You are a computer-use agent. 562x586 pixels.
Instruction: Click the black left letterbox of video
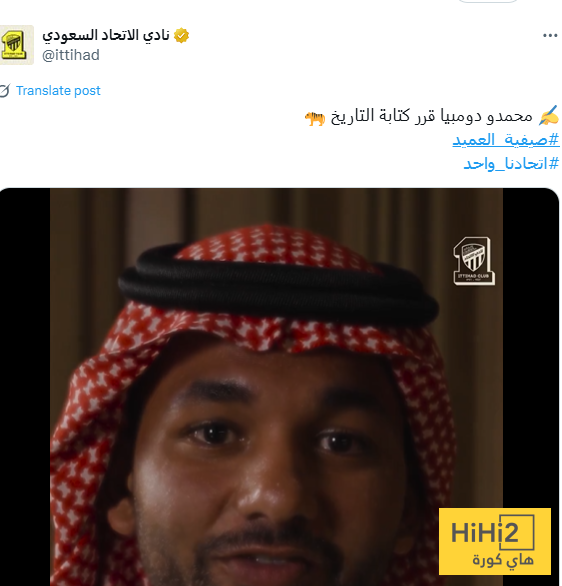click(x=25, y=387)
